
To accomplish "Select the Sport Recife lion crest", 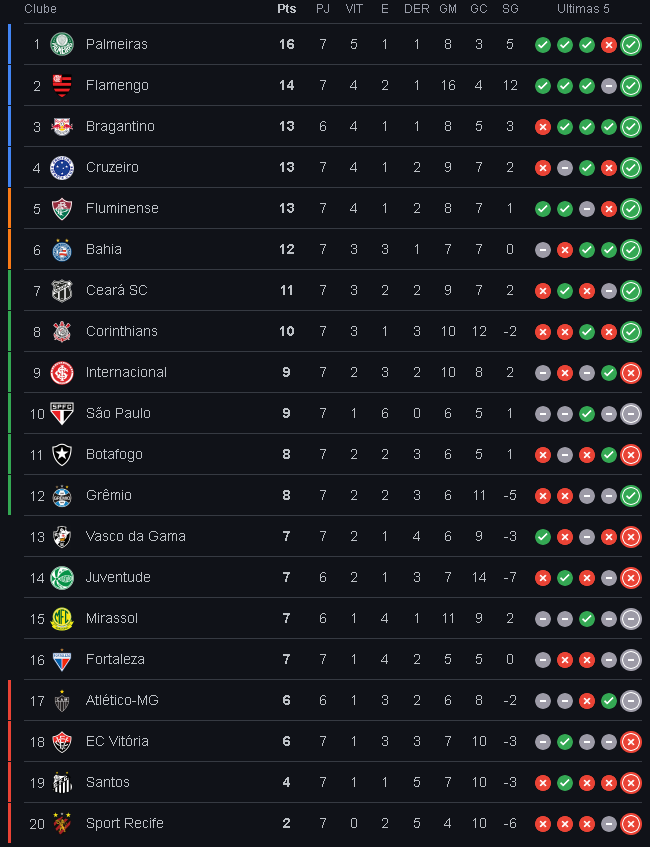I will point(62,824).
